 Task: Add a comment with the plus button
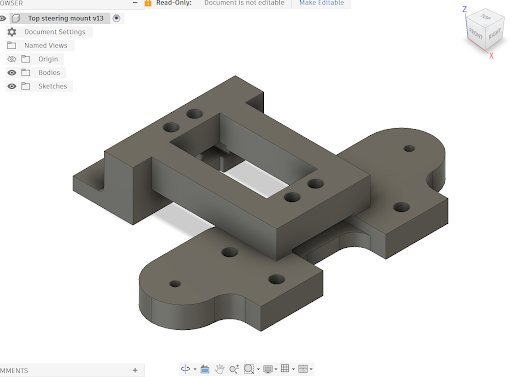[135, 370]
